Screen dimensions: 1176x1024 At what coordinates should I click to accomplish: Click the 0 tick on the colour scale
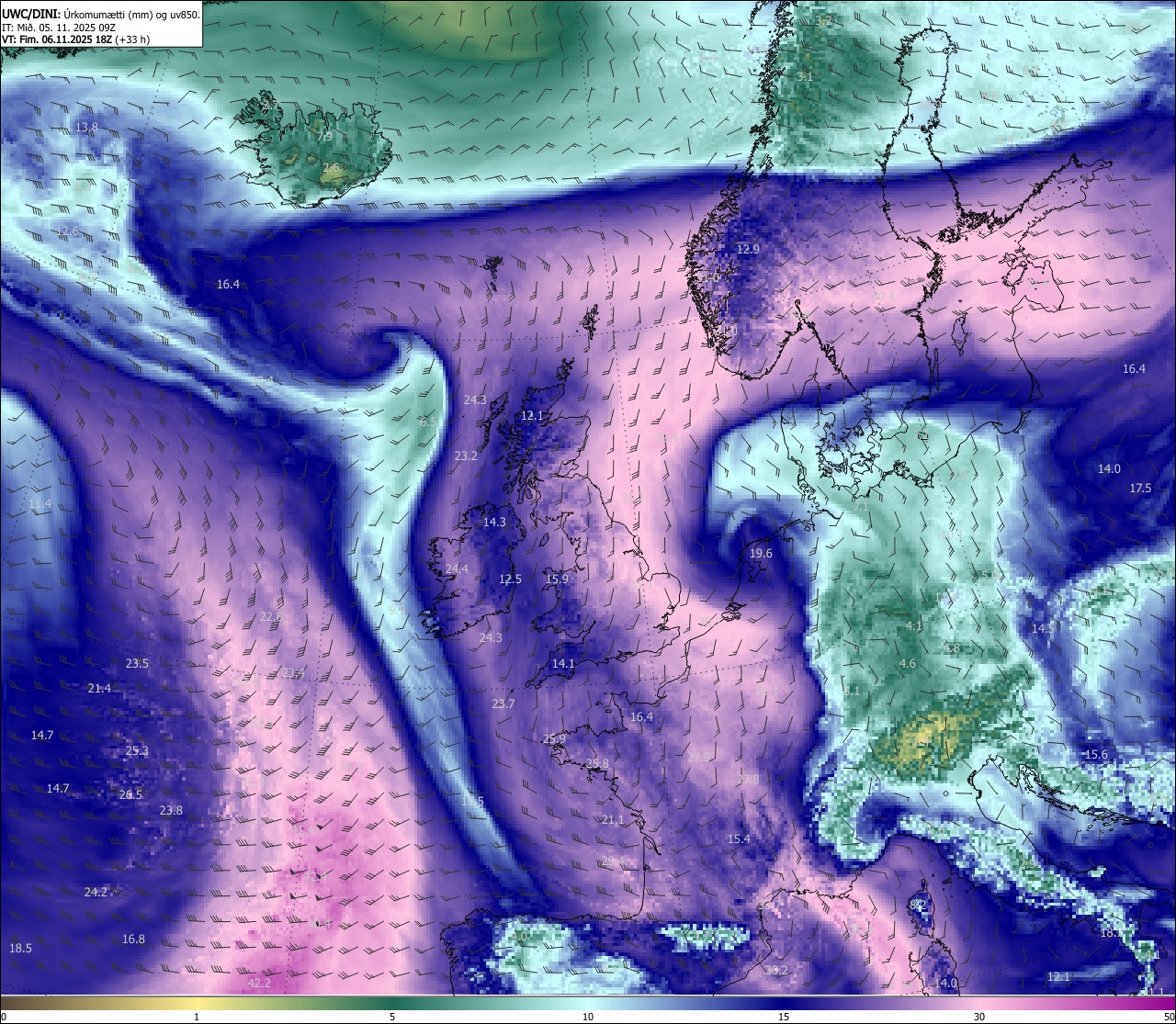[4, 1017]
